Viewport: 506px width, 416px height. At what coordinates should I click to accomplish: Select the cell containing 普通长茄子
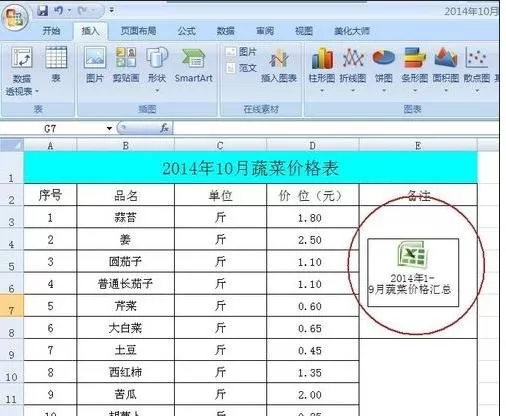[x=126, y=284]
